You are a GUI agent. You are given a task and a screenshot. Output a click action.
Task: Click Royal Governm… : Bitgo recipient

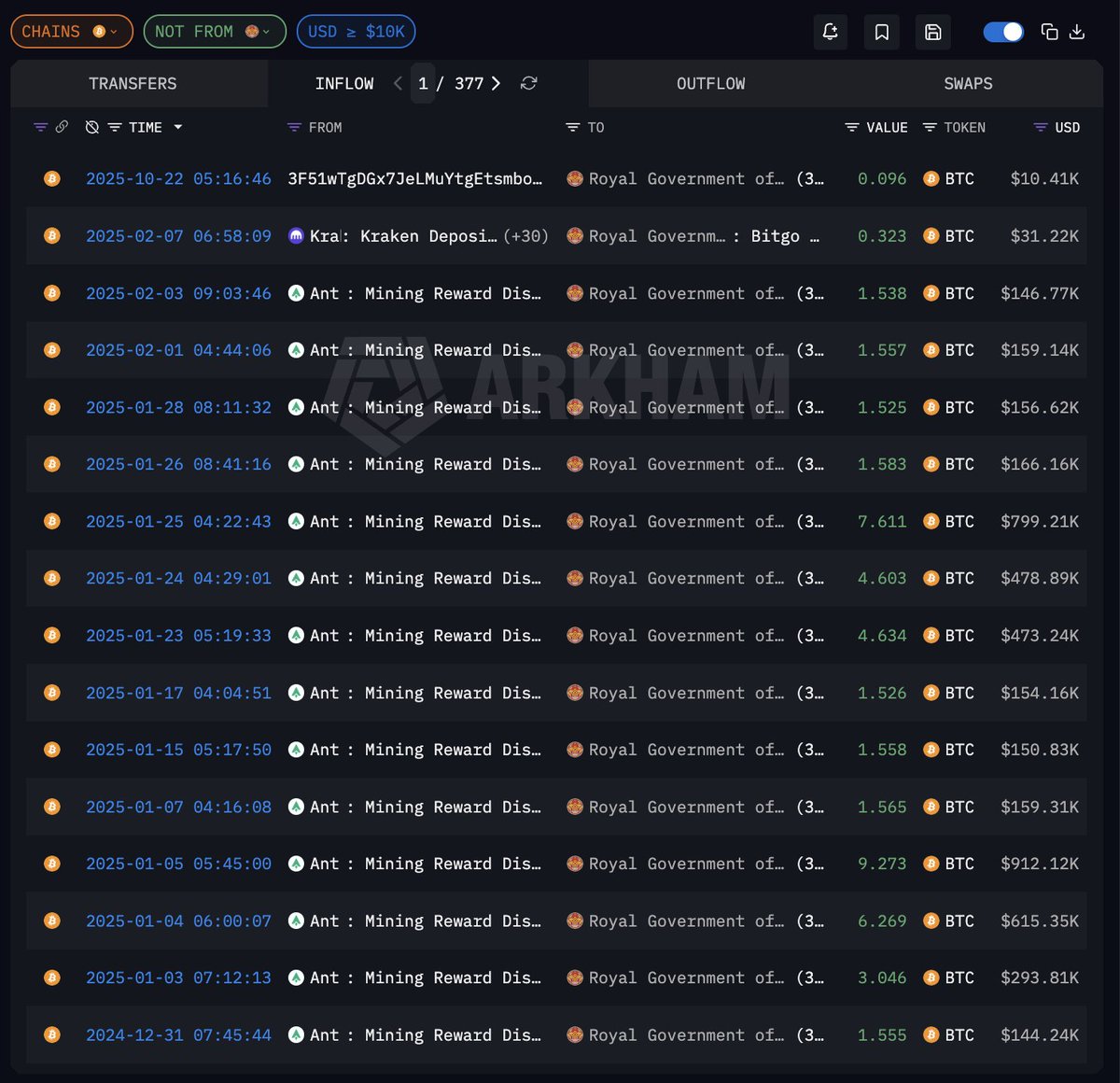click(x=693, y=236)
